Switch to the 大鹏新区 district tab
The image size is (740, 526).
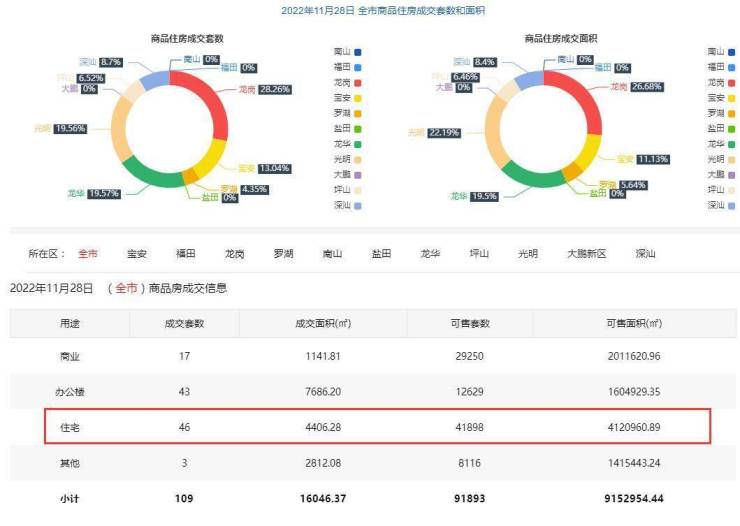pos(586,254)
